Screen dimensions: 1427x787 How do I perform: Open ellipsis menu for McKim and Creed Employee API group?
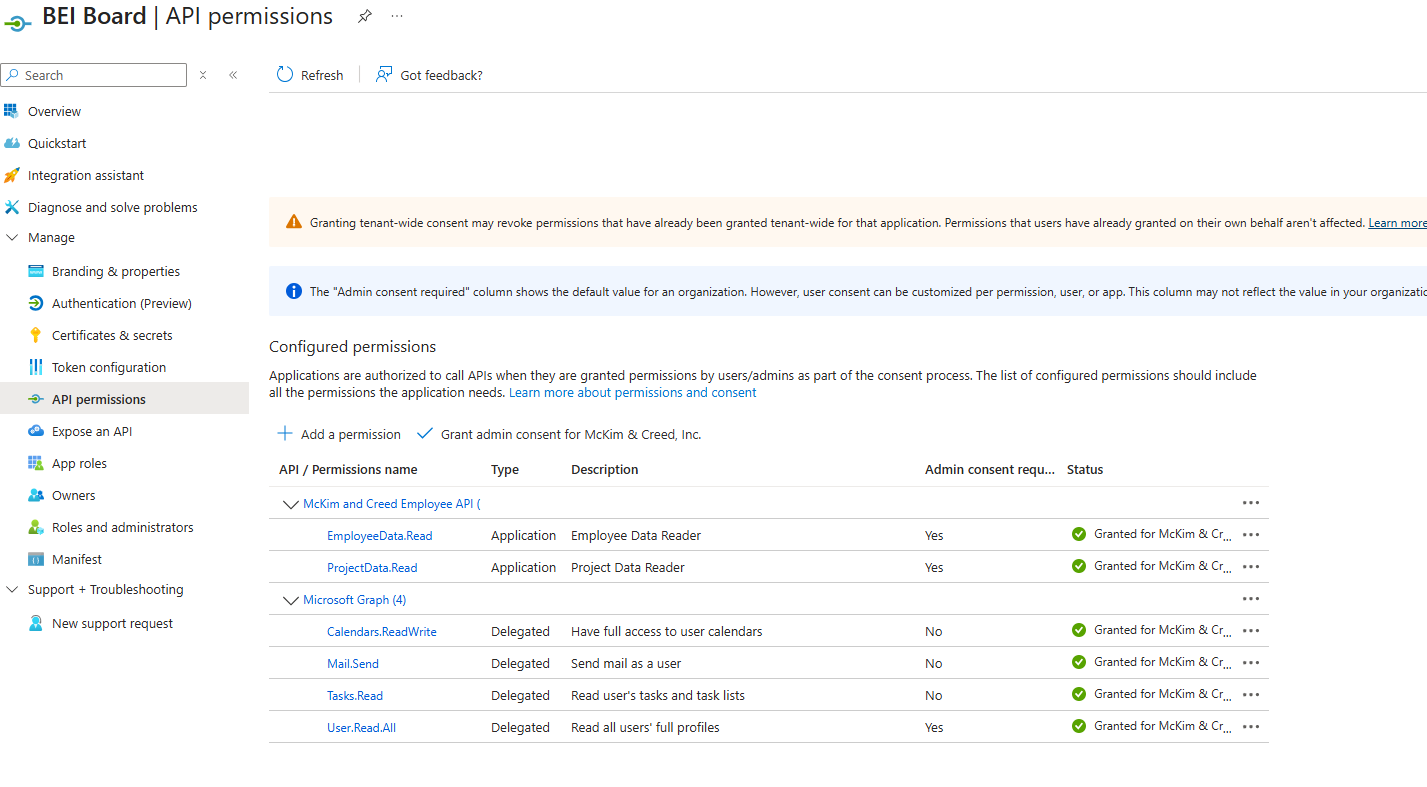point(1251,503)
